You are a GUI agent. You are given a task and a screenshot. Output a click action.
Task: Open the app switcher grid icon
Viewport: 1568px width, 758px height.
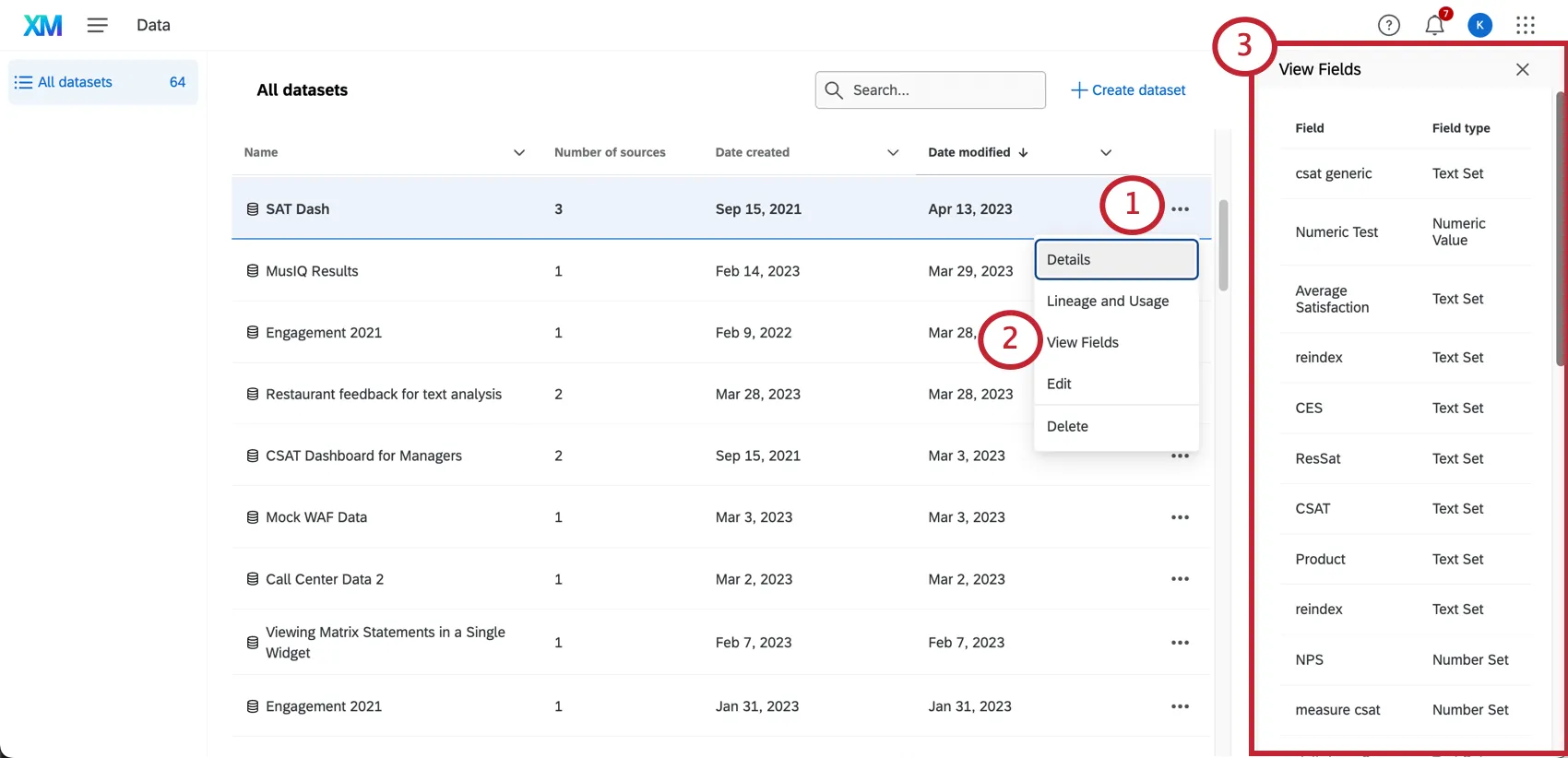(1526, 25)
